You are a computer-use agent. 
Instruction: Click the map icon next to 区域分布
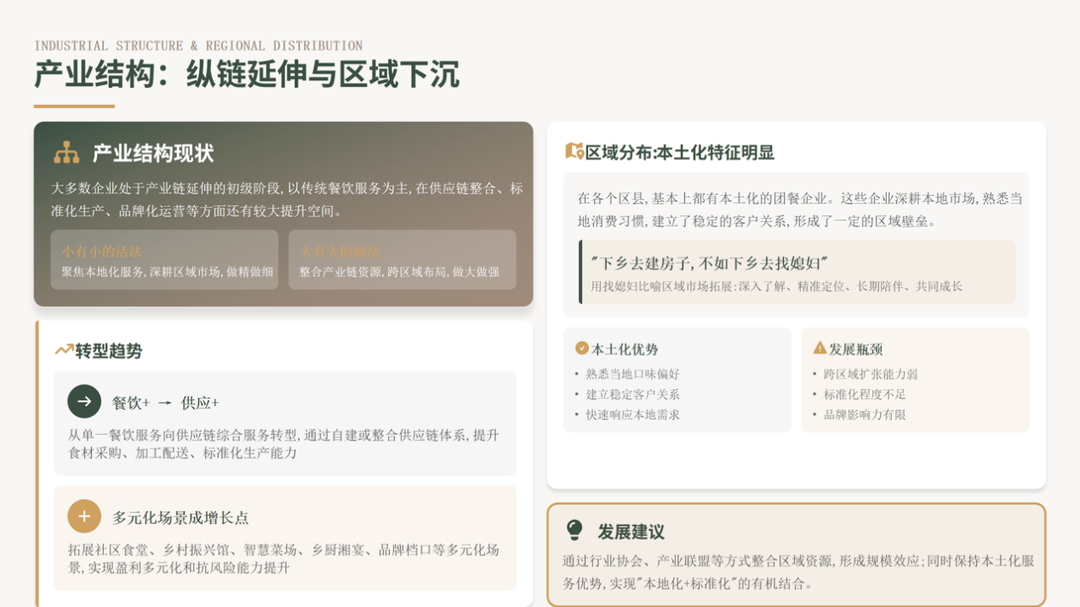pos(574,152)
